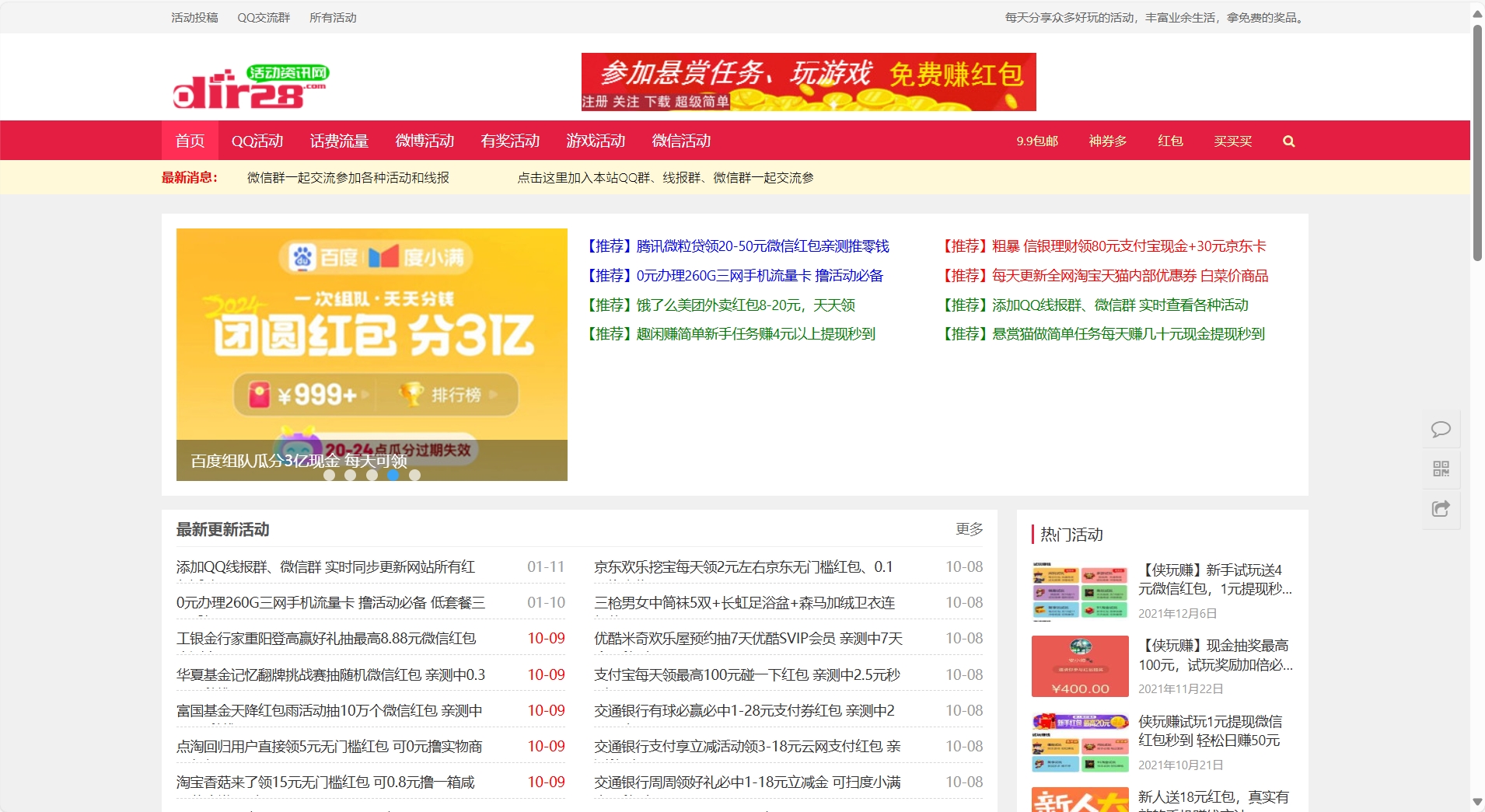Open article 京东欢乐挖宝每天领2元

(x=743, y=567)
